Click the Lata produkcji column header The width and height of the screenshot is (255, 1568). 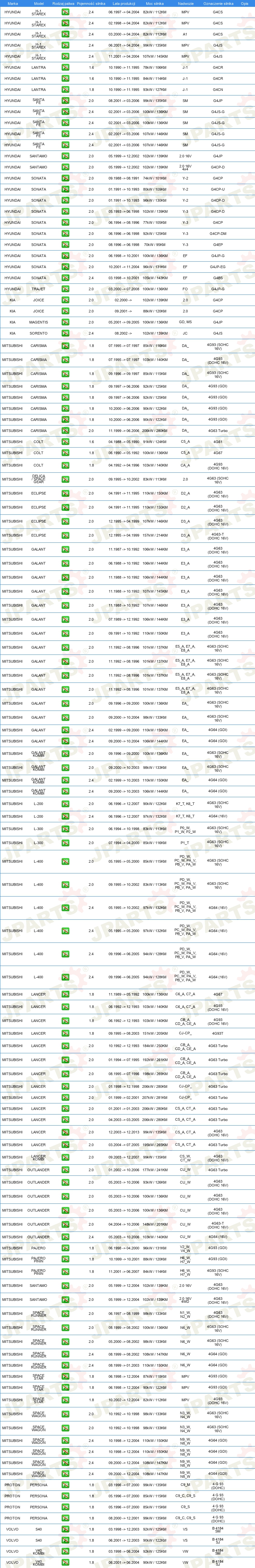pos(124,3)
